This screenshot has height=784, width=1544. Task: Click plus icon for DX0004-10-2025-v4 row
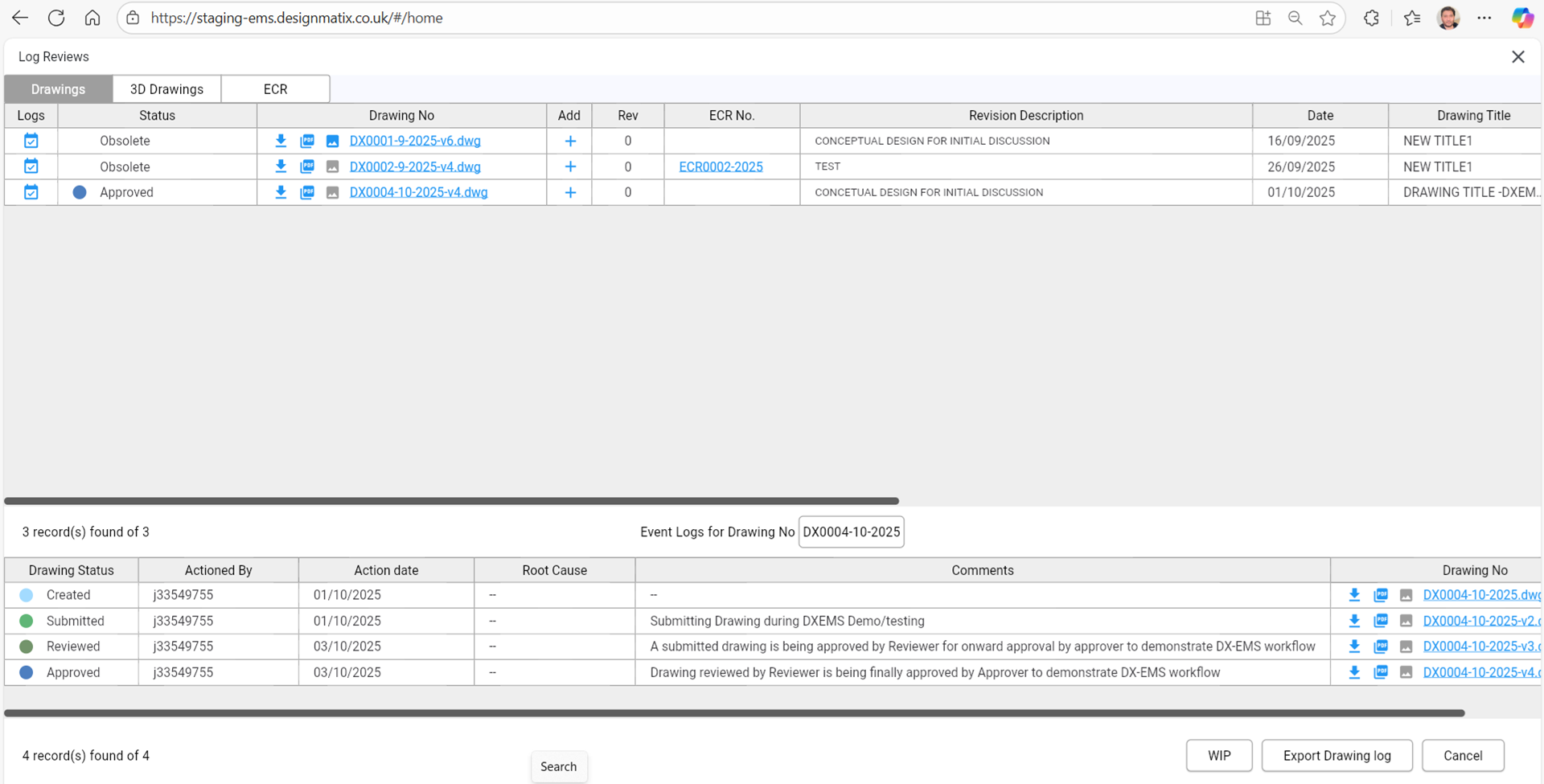coord(570,193)
